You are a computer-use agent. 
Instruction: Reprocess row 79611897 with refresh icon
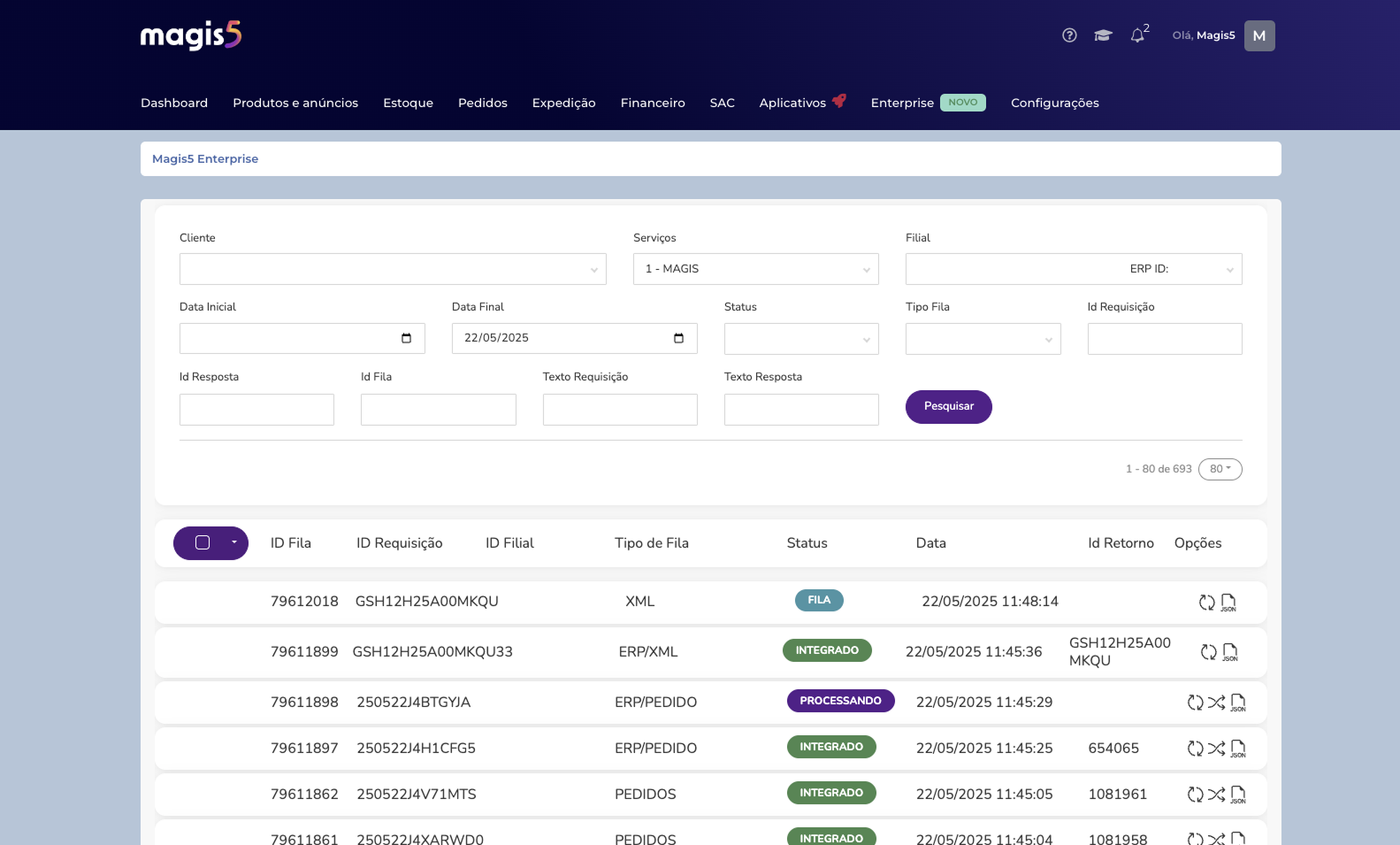coord(1196,749)
